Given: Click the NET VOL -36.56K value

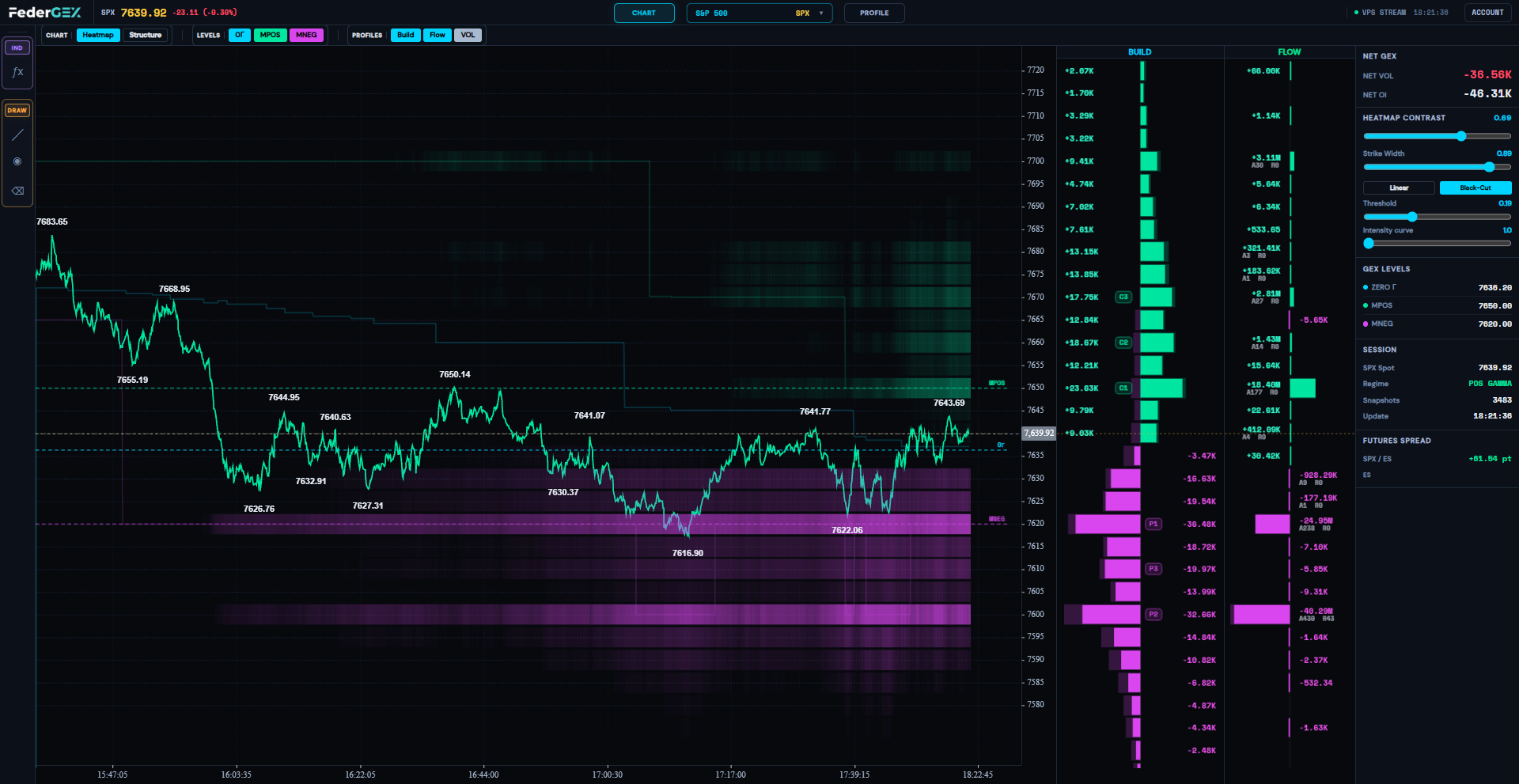Looking at the screenshot, I should [x=1487, y=75].
